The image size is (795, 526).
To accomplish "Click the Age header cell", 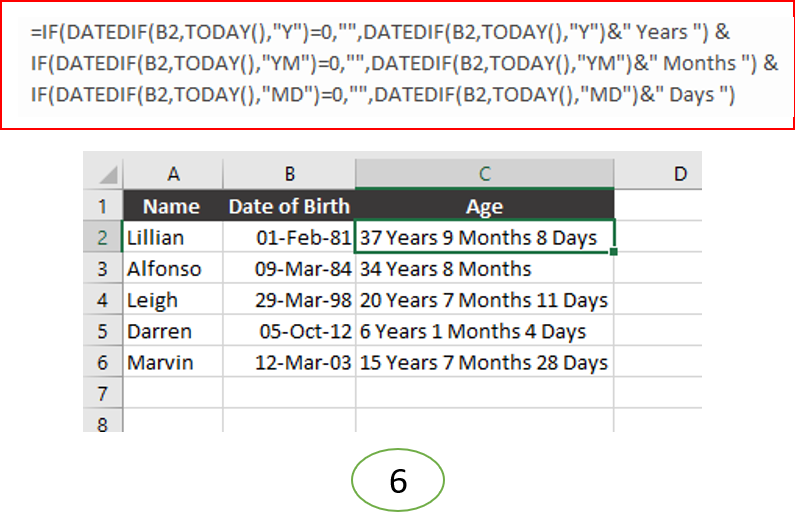I will (485, 206).
